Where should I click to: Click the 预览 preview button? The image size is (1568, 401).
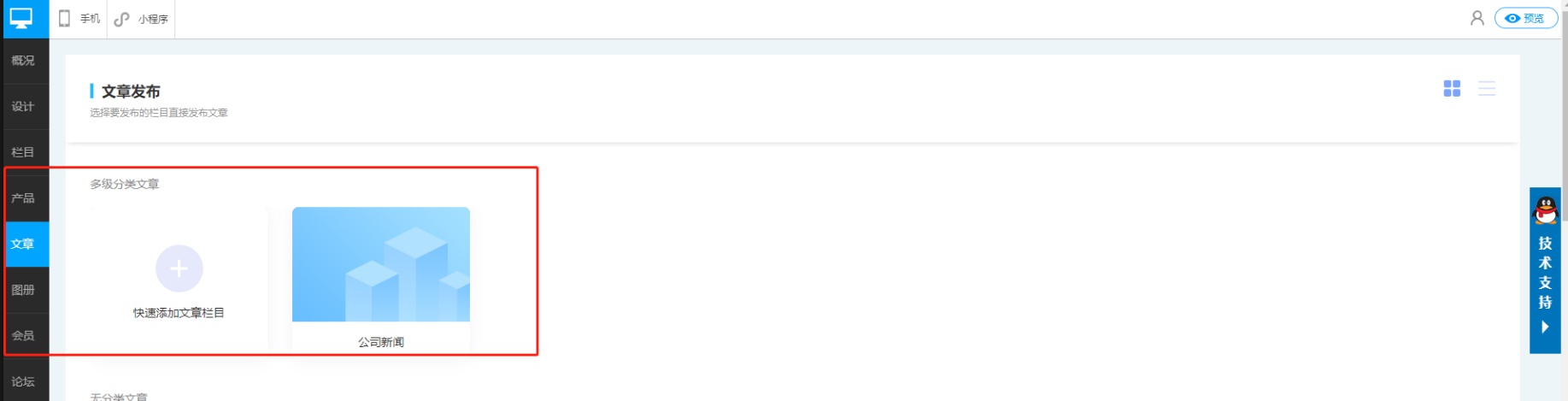pos(1525,18)
